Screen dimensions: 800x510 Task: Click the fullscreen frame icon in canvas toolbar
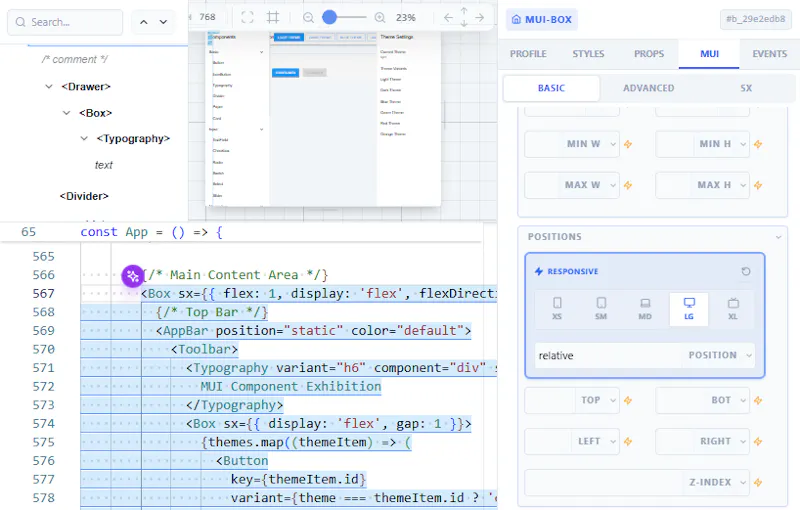(x=247, y=17)
